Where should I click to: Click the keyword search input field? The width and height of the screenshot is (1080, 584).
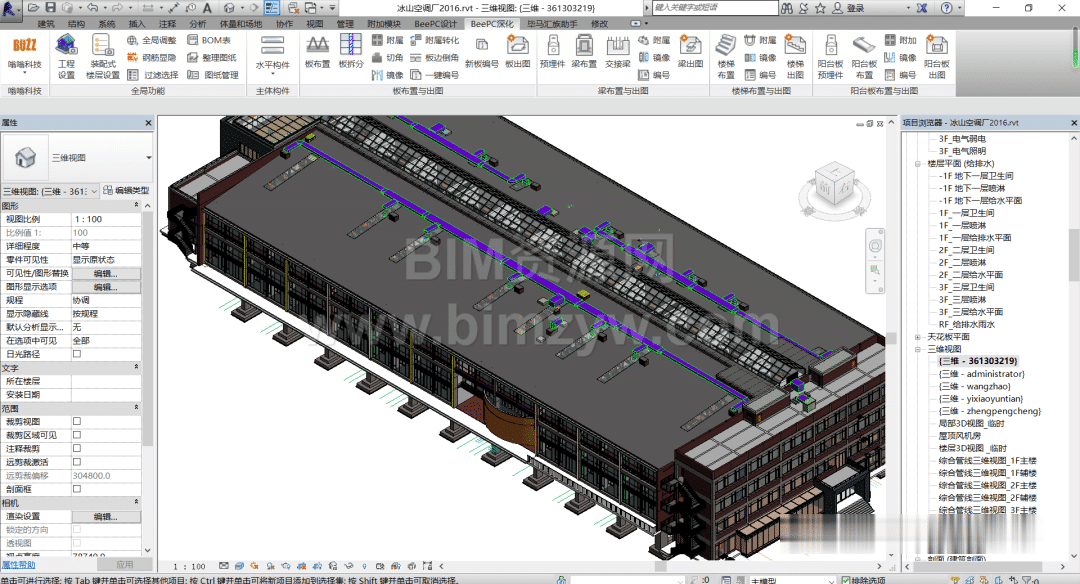point(715,8)
